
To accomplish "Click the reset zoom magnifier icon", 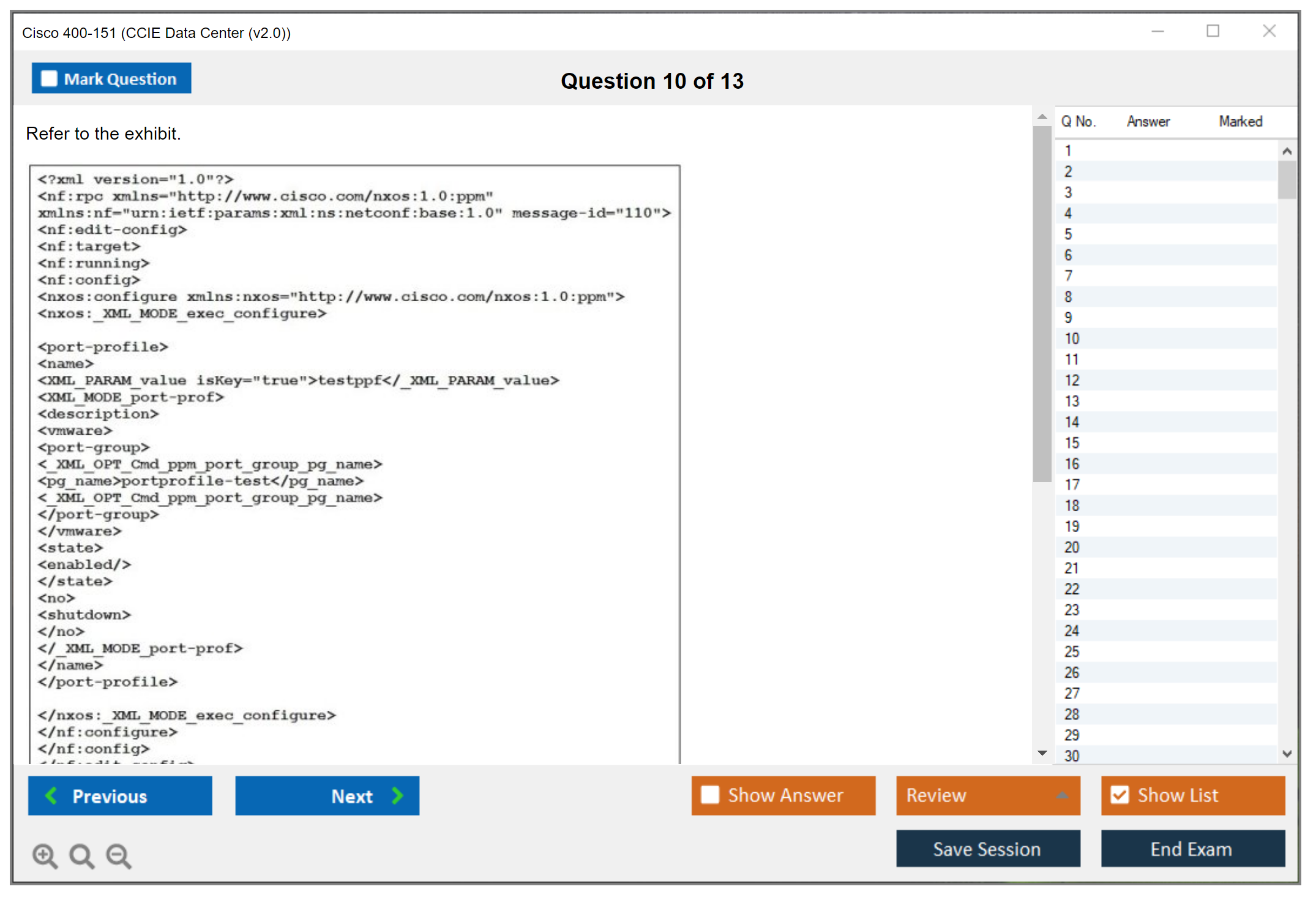I will 81,855.
